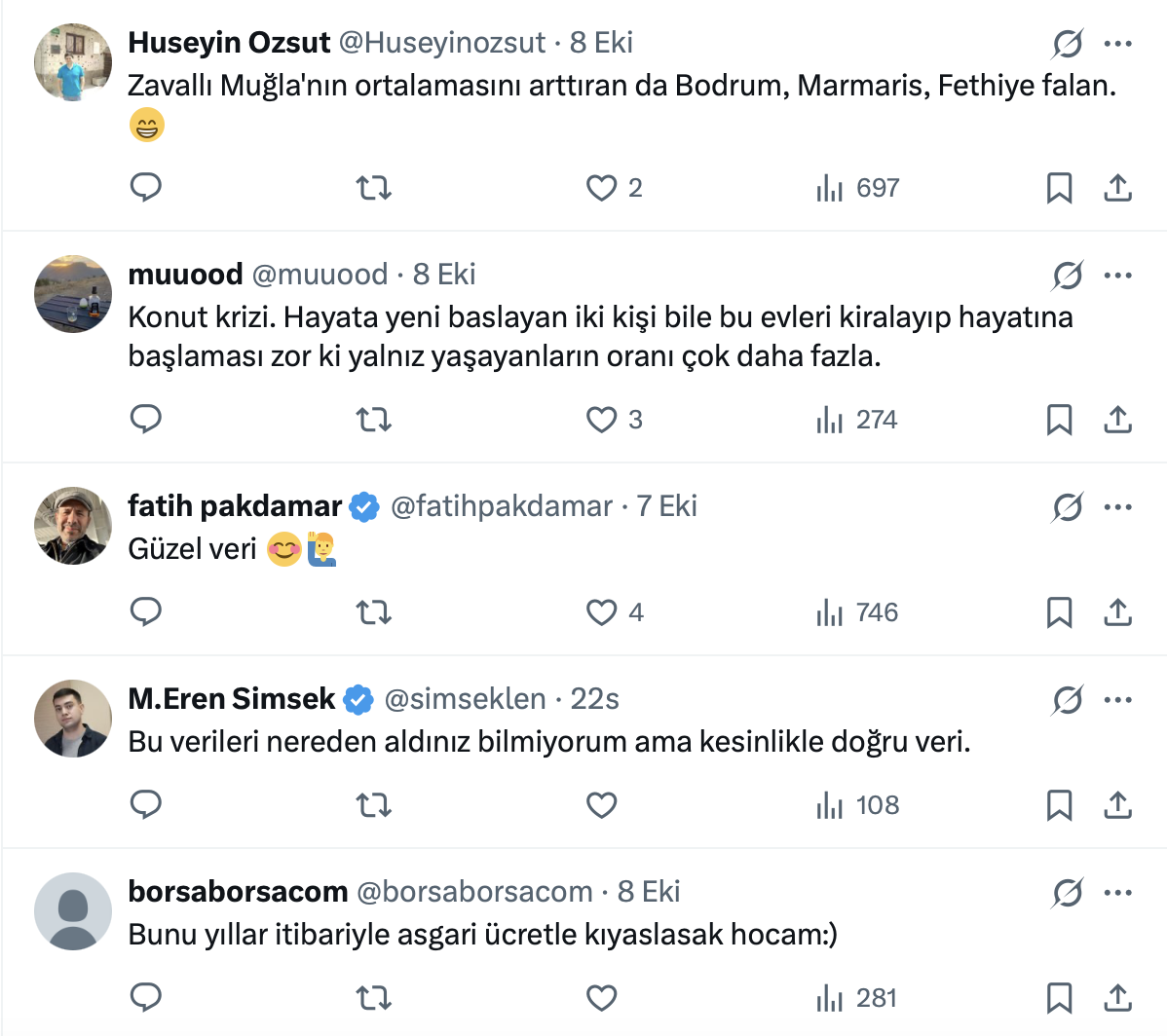This screenshot has height=1036, width=1167.
Task: View analytics showing 274 views on muuood's tweet
Action: pyautogui.click(x=857, y=420)
